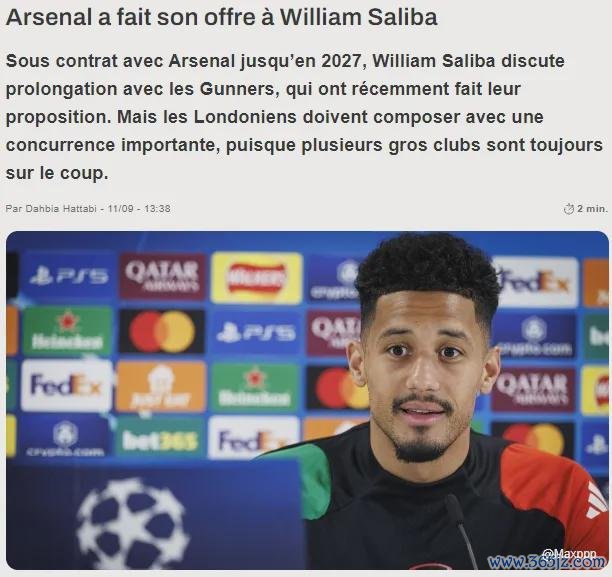This screenshot has width=612, height=577.
Task: Click the bold introductory summary paragraph
Action: pyautogui.click(x=304, y=117)
